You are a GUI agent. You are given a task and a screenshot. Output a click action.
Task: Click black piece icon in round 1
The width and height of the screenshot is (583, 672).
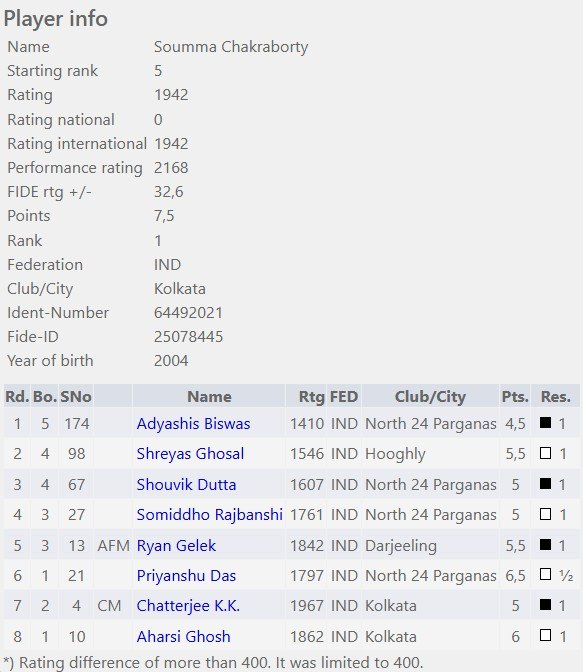545,423
